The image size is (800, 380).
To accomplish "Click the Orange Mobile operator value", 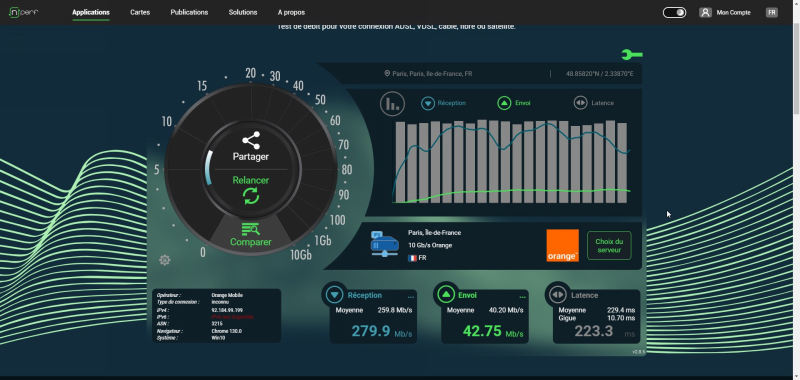I will (227, 295).
